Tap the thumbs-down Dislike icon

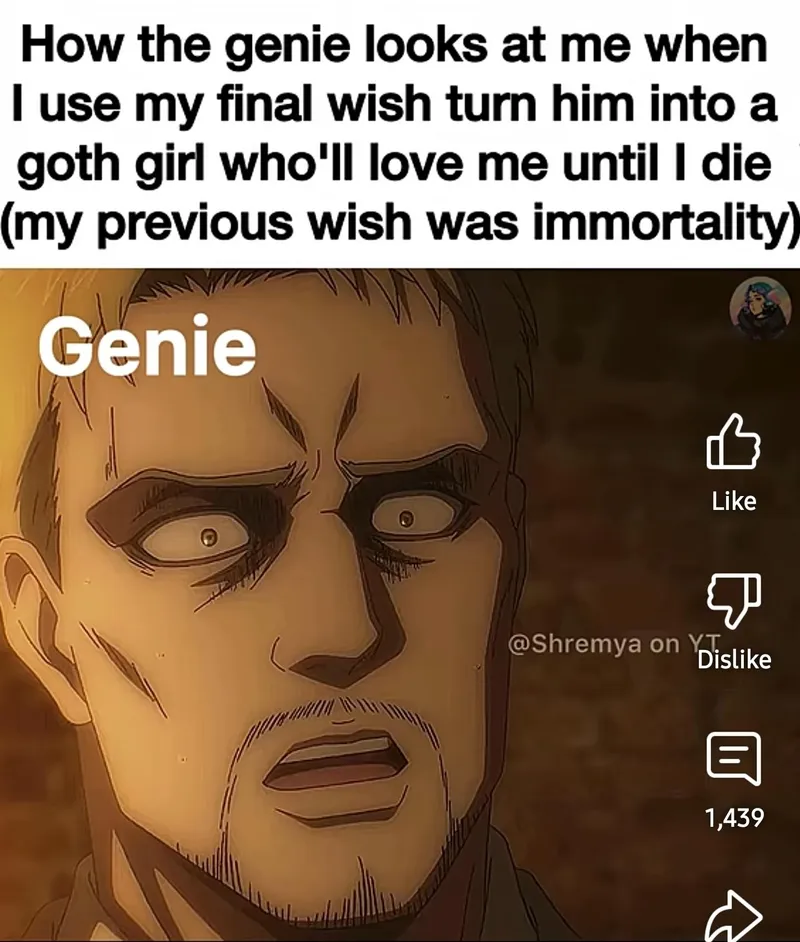click(x=735, y=599)
